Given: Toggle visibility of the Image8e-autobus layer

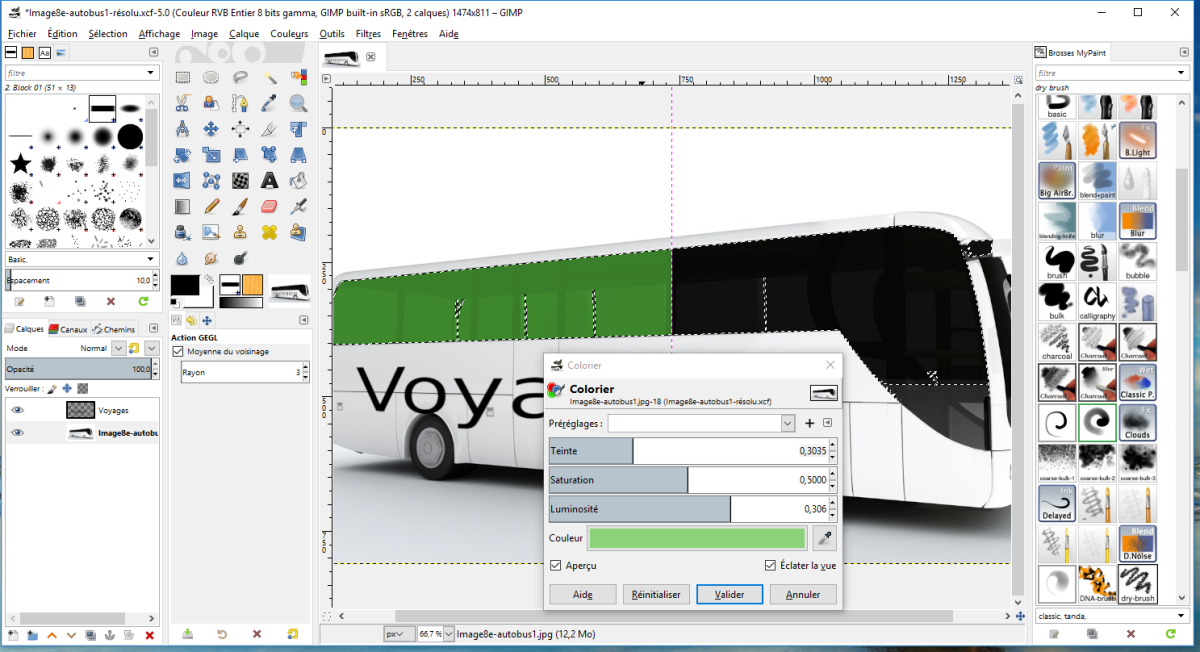Looking at the screenshot, I should click(16, 433).
